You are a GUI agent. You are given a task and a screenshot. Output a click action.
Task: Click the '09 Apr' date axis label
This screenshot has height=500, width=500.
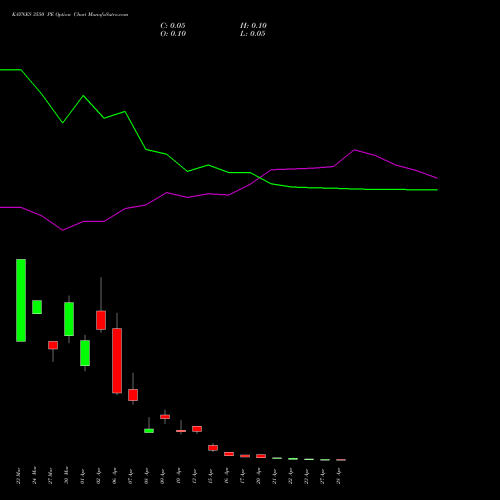163,476
